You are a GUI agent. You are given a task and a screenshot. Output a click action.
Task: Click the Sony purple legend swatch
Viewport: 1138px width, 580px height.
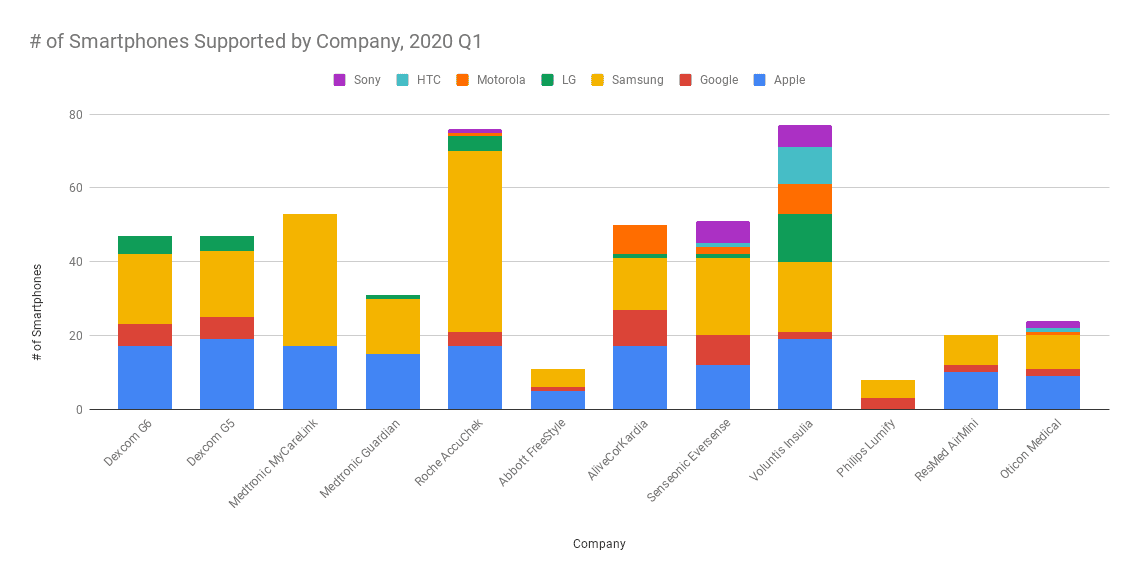pos(339,80)
